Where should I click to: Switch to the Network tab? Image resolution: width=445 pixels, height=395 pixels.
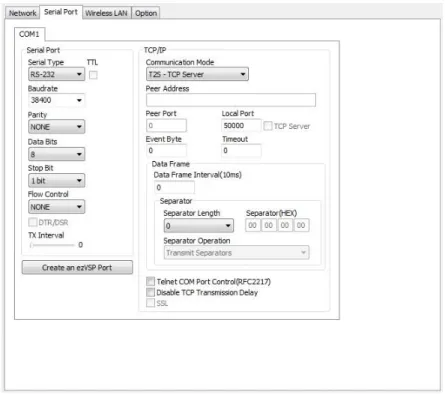22,13
